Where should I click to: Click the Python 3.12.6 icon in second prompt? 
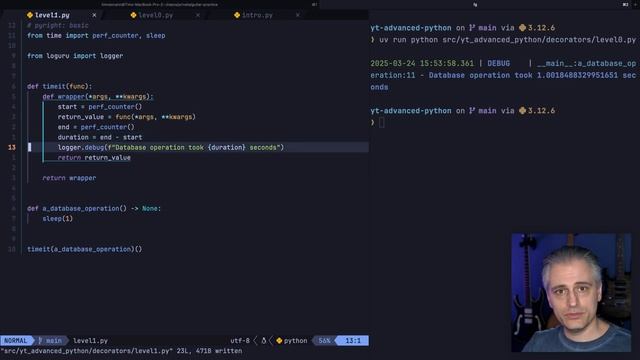[522, 111]
